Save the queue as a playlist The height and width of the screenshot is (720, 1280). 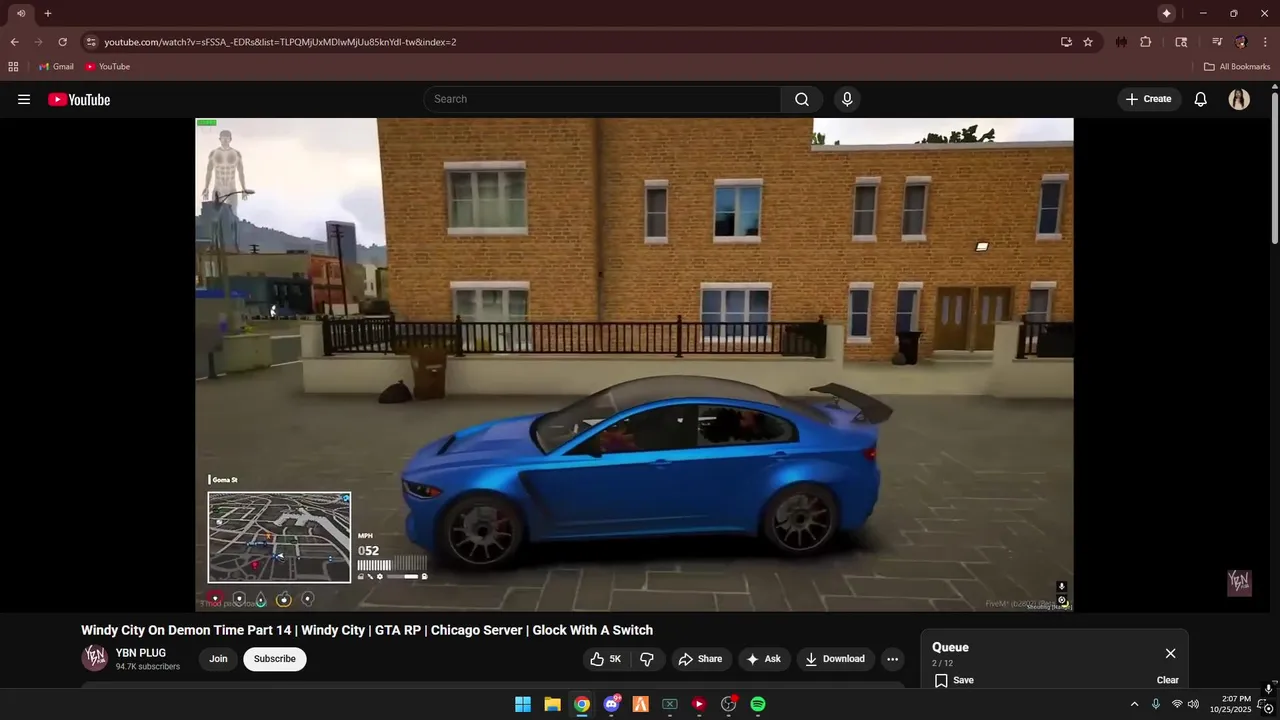coord(954,680)
